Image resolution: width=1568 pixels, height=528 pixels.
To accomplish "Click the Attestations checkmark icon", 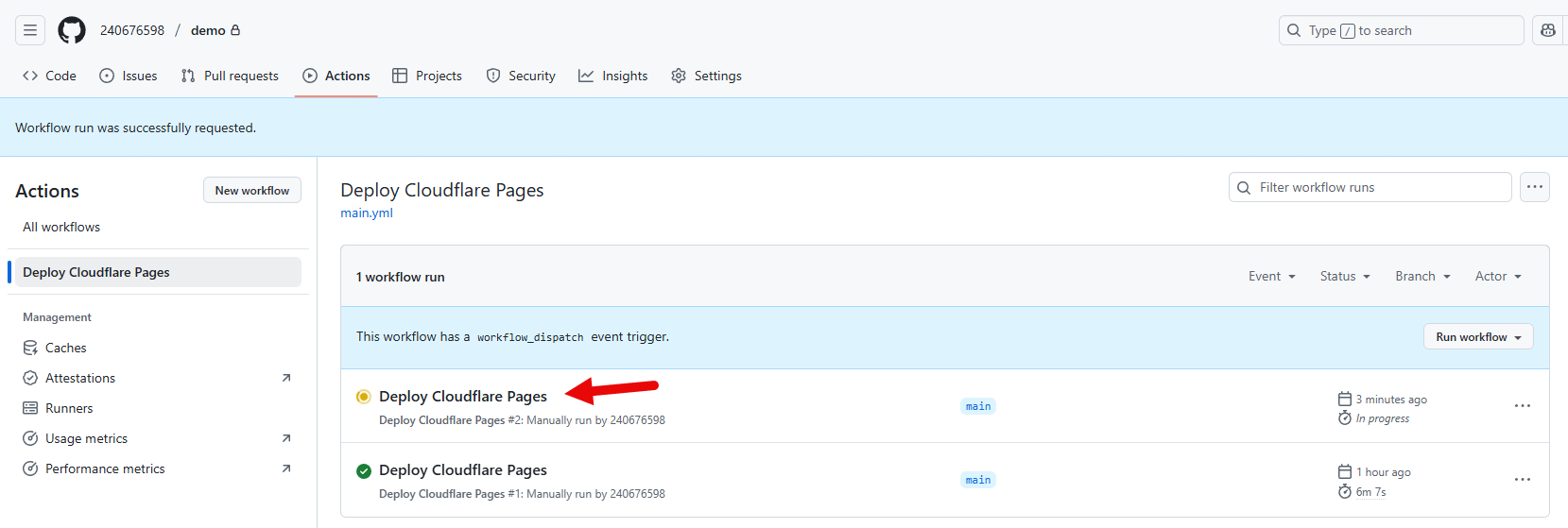I will (30, 378).
